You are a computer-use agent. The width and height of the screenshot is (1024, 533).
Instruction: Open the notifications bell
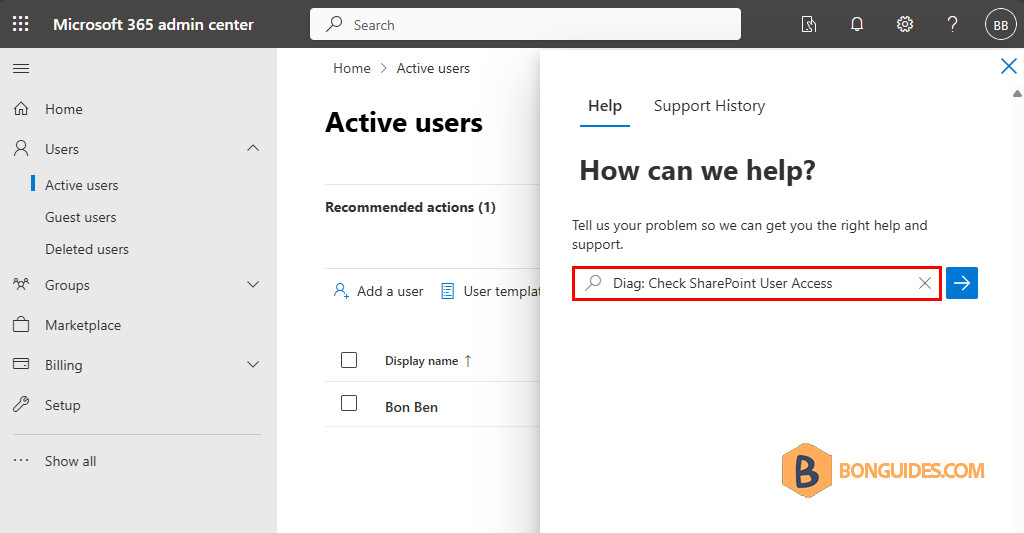(x=857, y=24)
